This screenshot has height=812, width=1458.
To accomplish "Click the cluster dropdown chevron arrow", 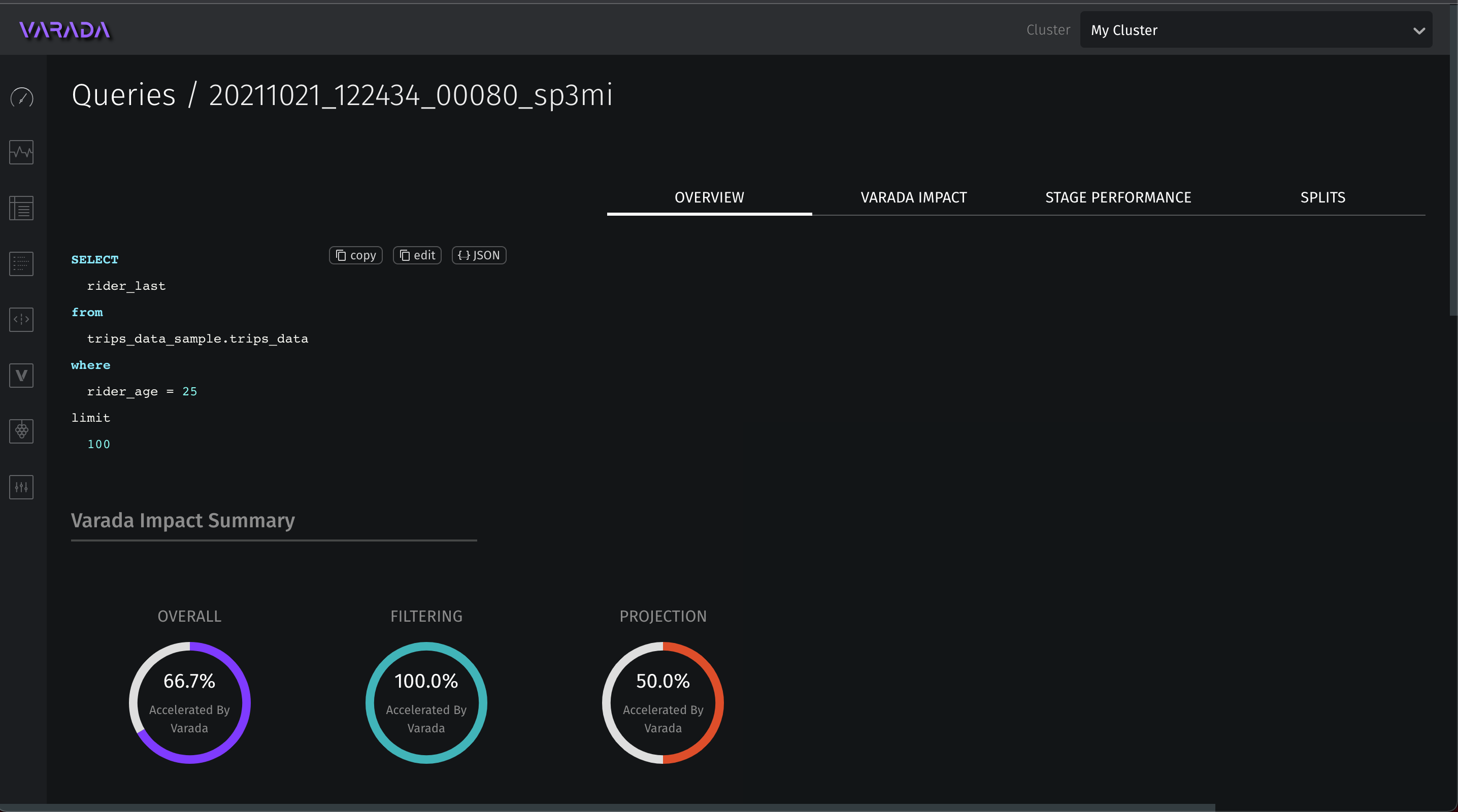I will (1418, 30).
